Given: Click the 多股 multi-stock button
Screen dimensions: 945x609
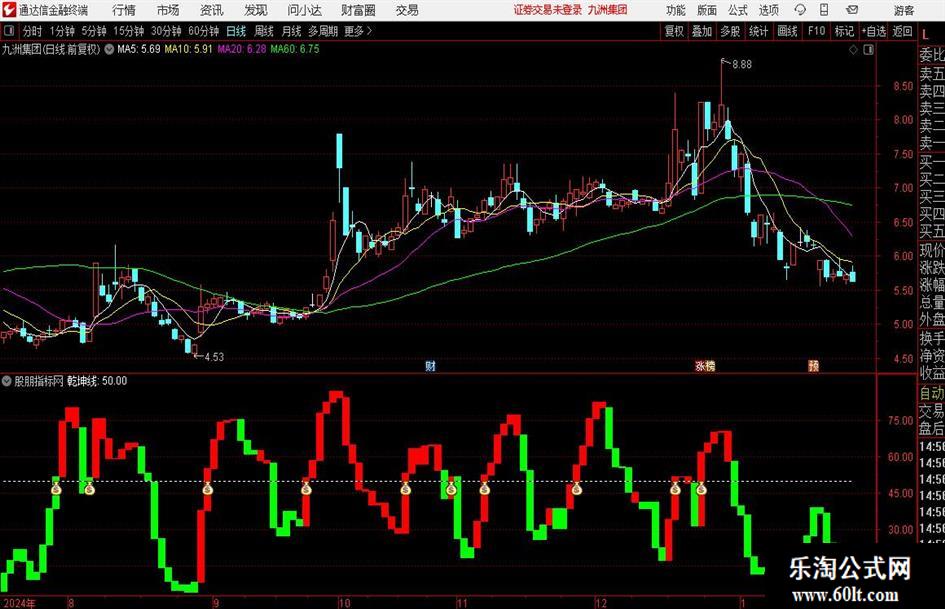Looking at the screenshot, I should coord(730,31).
